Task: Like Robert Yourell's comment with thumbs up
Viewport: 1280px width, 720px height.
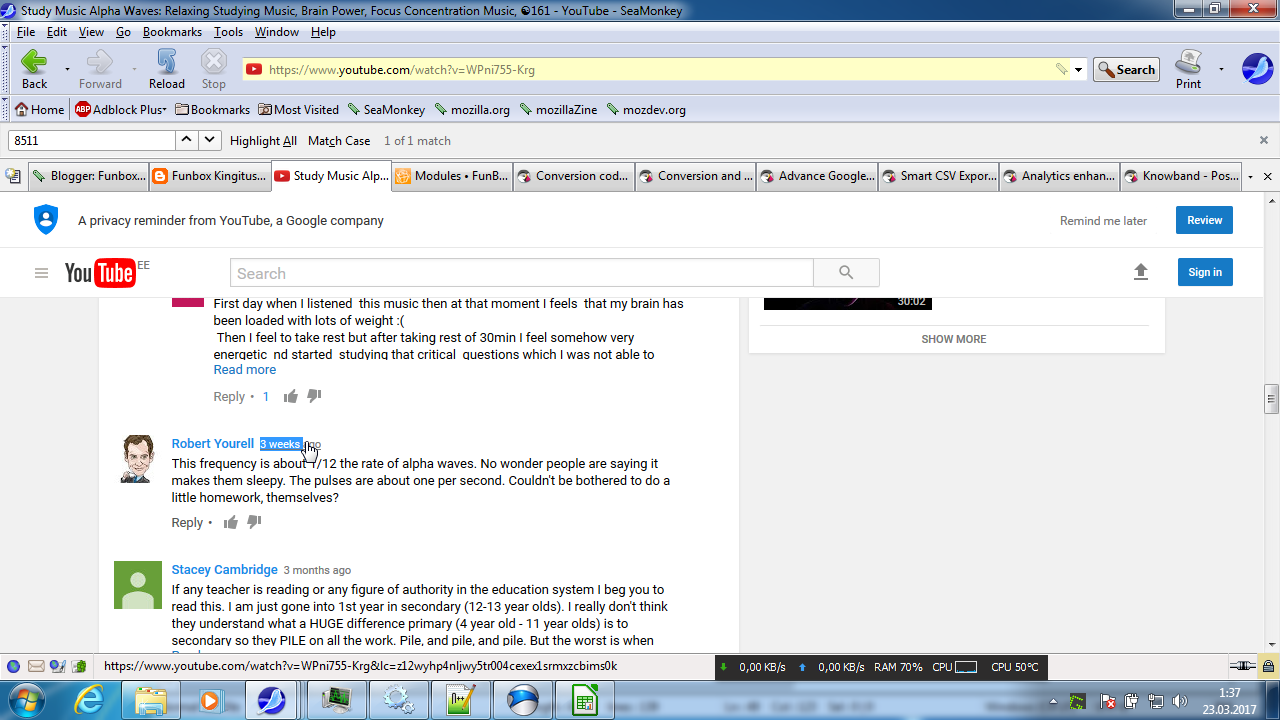Action: point(231,522)
